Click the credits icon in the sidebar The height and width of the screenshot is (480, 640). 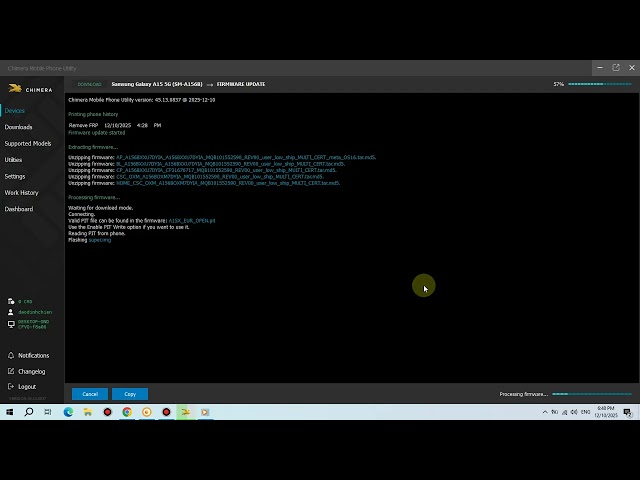point(11,301)
